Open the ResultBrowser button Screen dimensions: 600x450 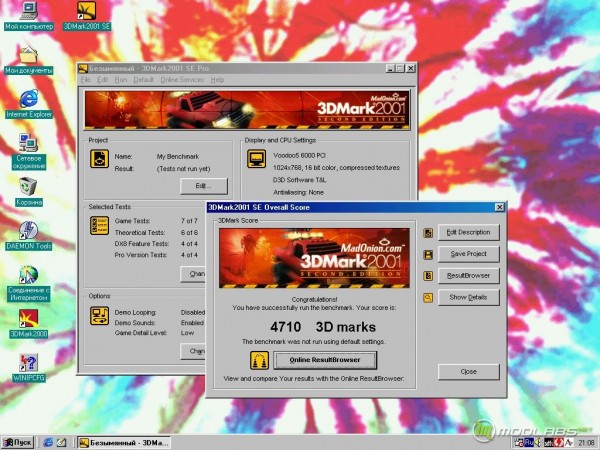click(x=468, y=276)
